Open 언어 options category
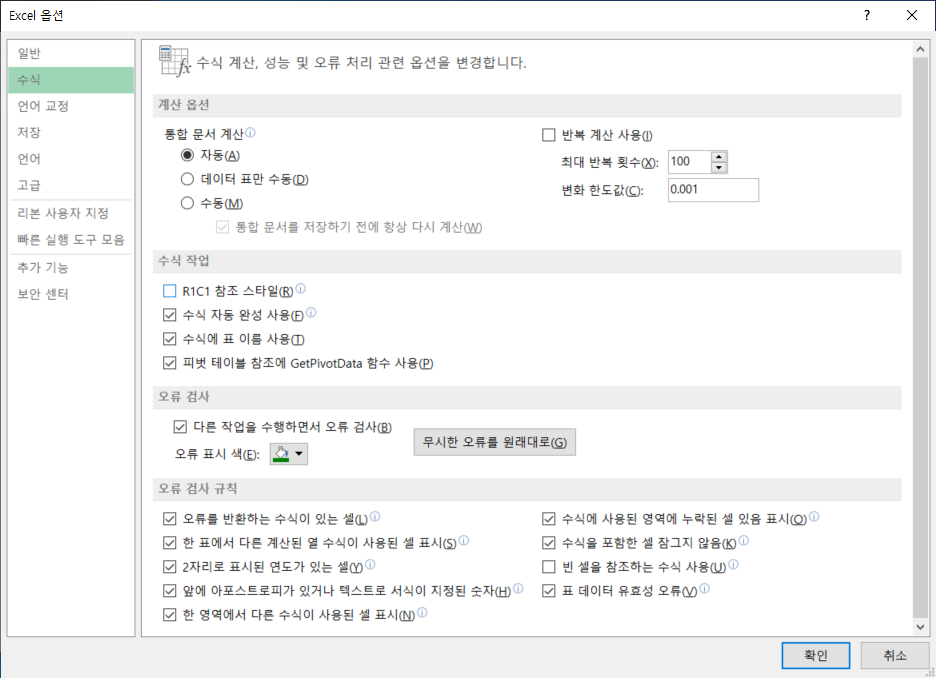This screenshot has height=678, width=936. coord(71,159)
